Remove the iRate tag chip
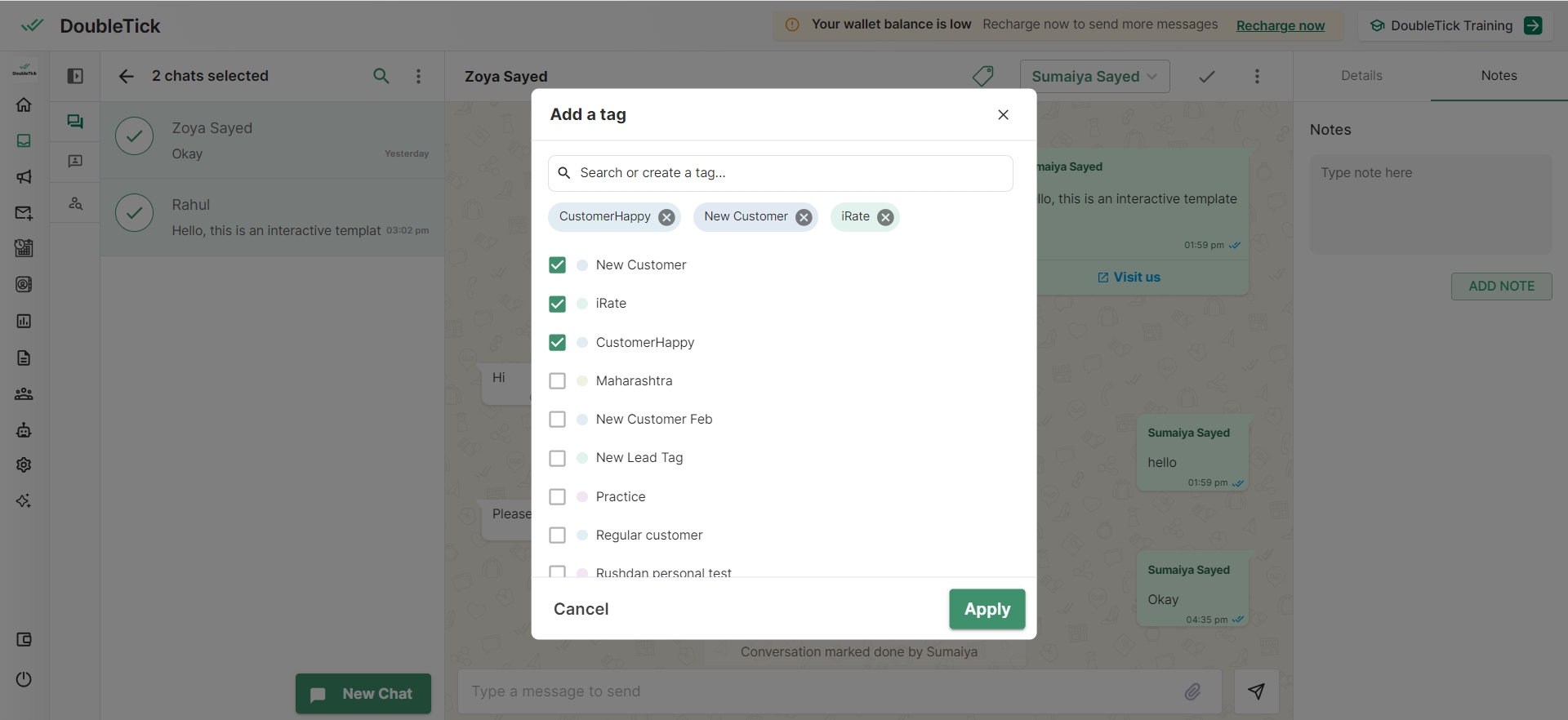 coord(885,217)
